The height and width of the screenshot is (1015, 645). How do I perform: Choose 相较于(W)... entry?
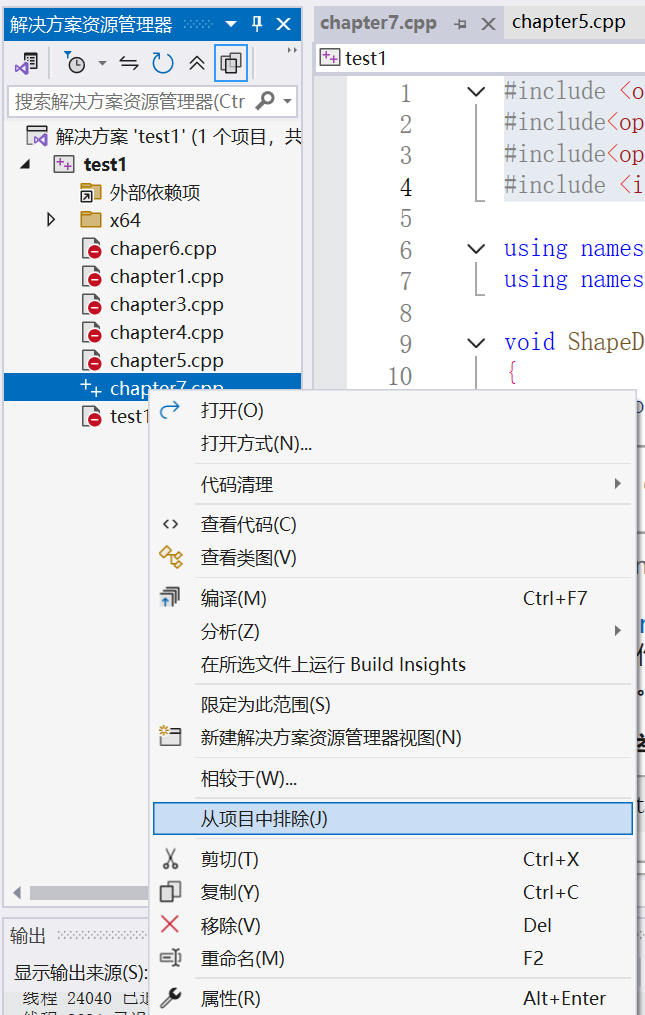click(x=392, y=778)
